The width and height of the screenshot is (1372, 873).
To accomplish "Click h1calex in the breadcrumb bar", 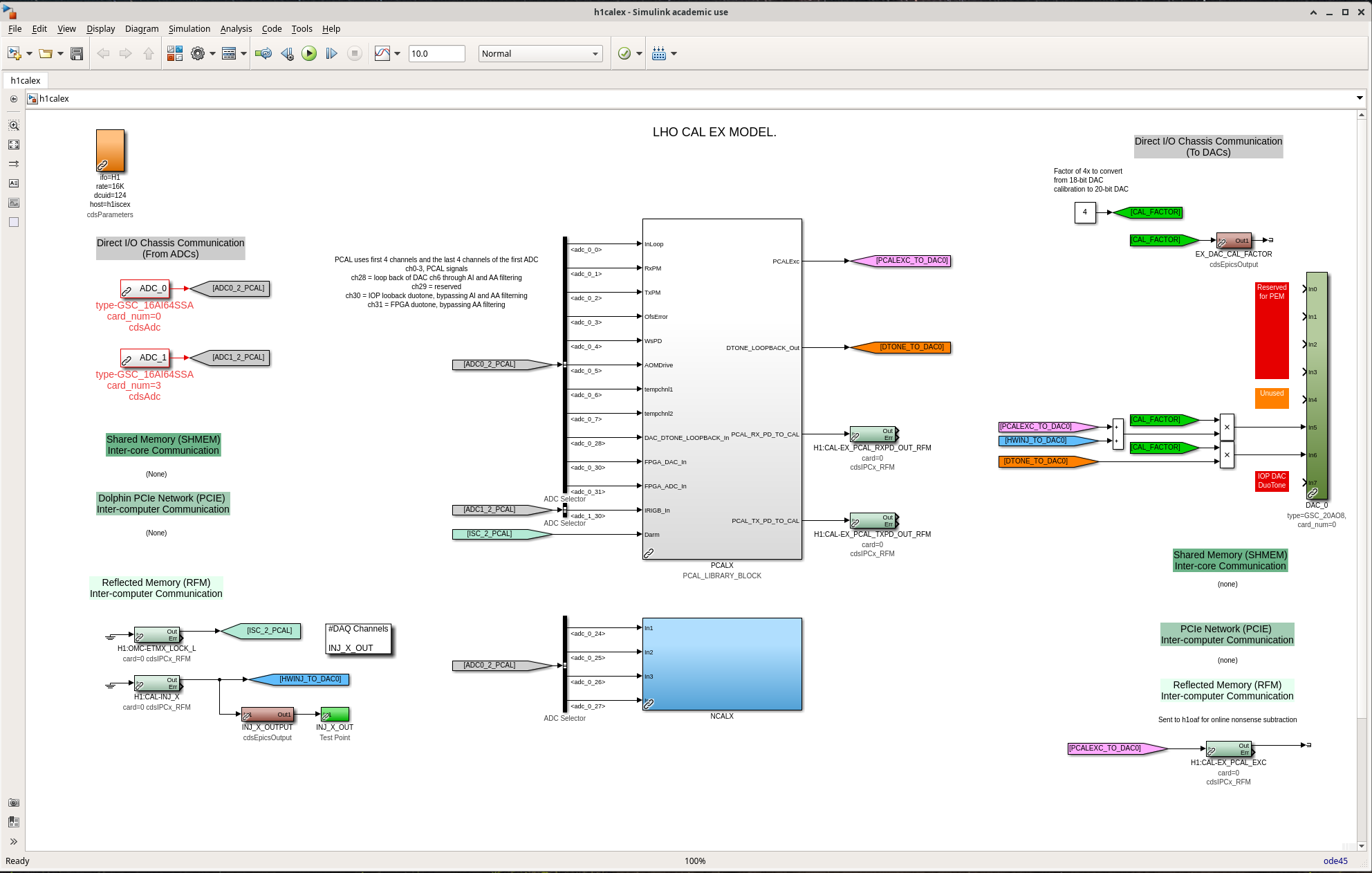I will (x=54, y=98).
